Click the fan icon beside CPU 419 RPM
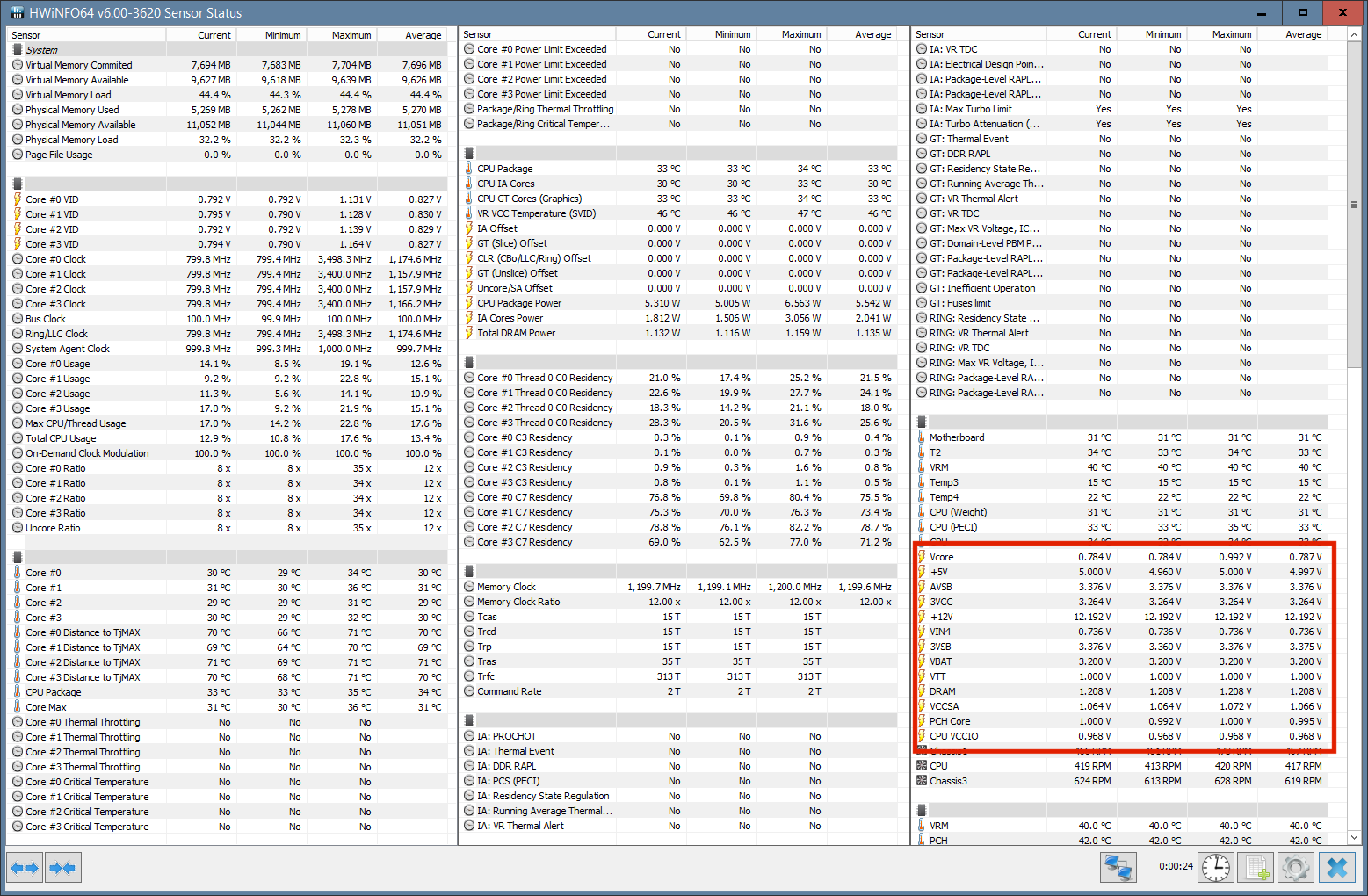 (x=922, y=766)
